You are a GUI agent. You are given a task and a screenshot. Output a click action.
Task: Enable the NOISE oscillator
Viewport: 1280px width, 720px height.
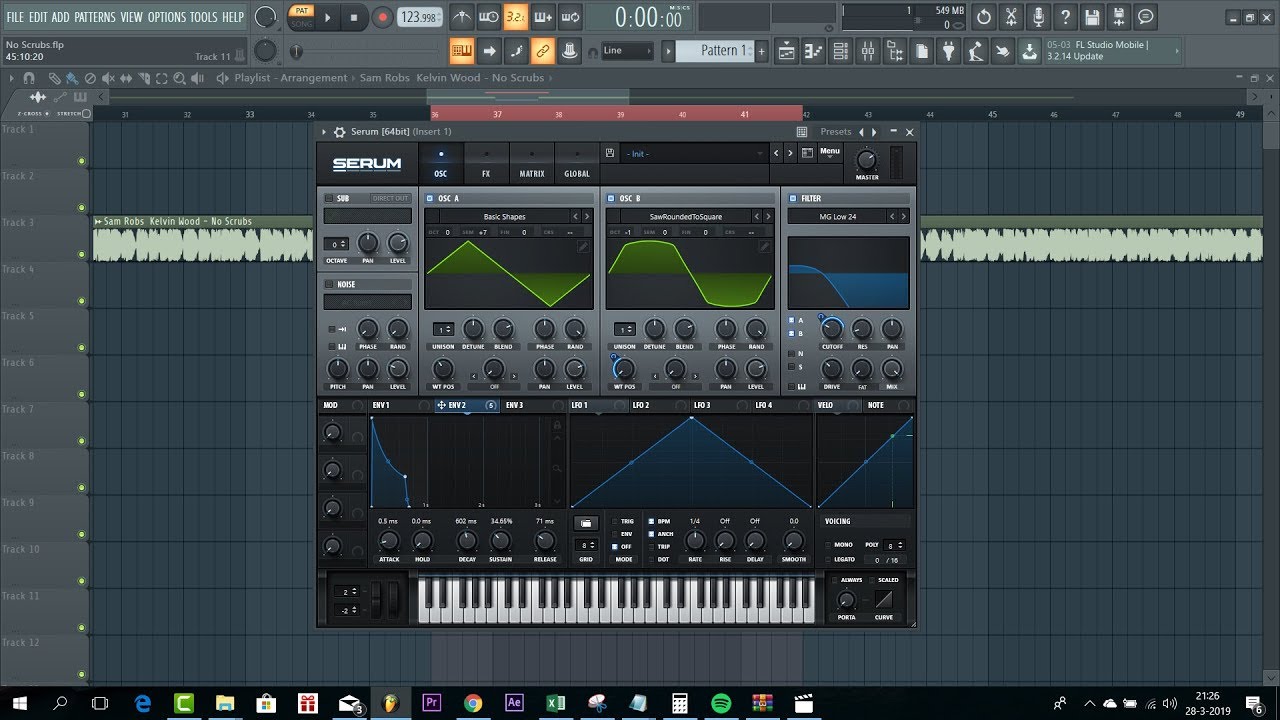tap(329, 284)
